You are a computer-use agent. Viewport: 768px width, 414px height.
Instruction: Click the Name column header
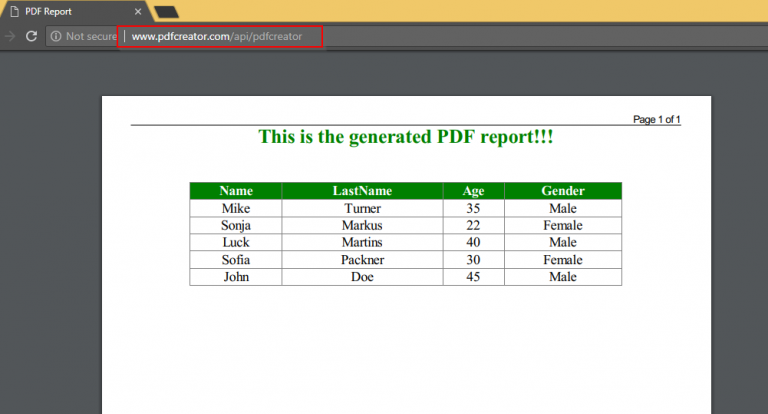[236, 191]
